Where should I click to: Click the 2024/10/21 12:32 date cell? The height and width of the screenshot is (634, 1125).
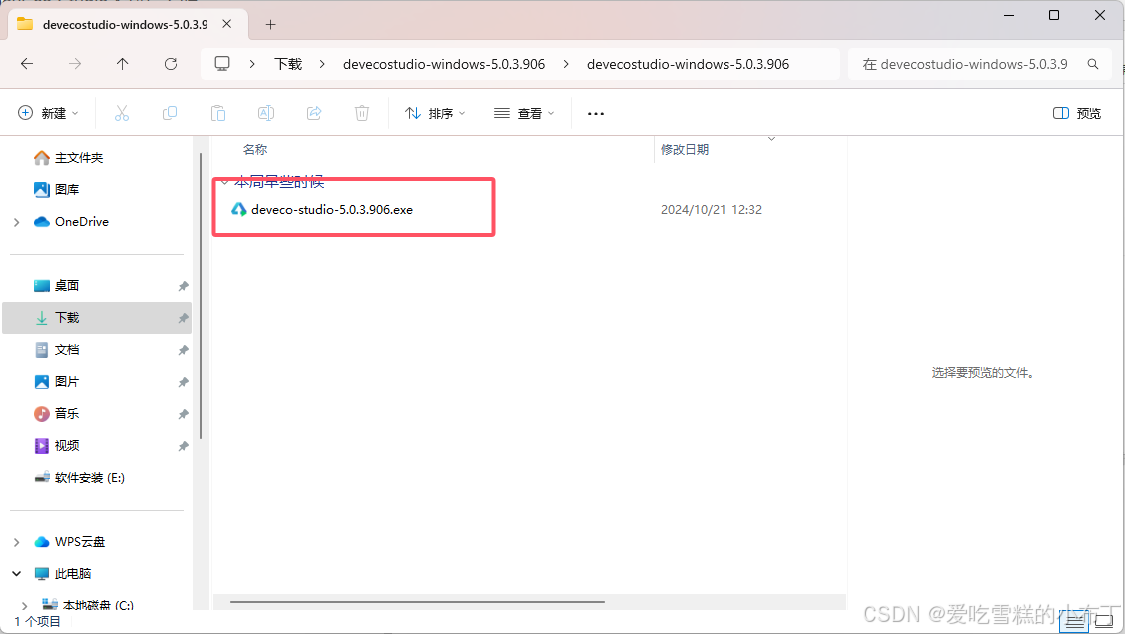click(x=711, y=209)
